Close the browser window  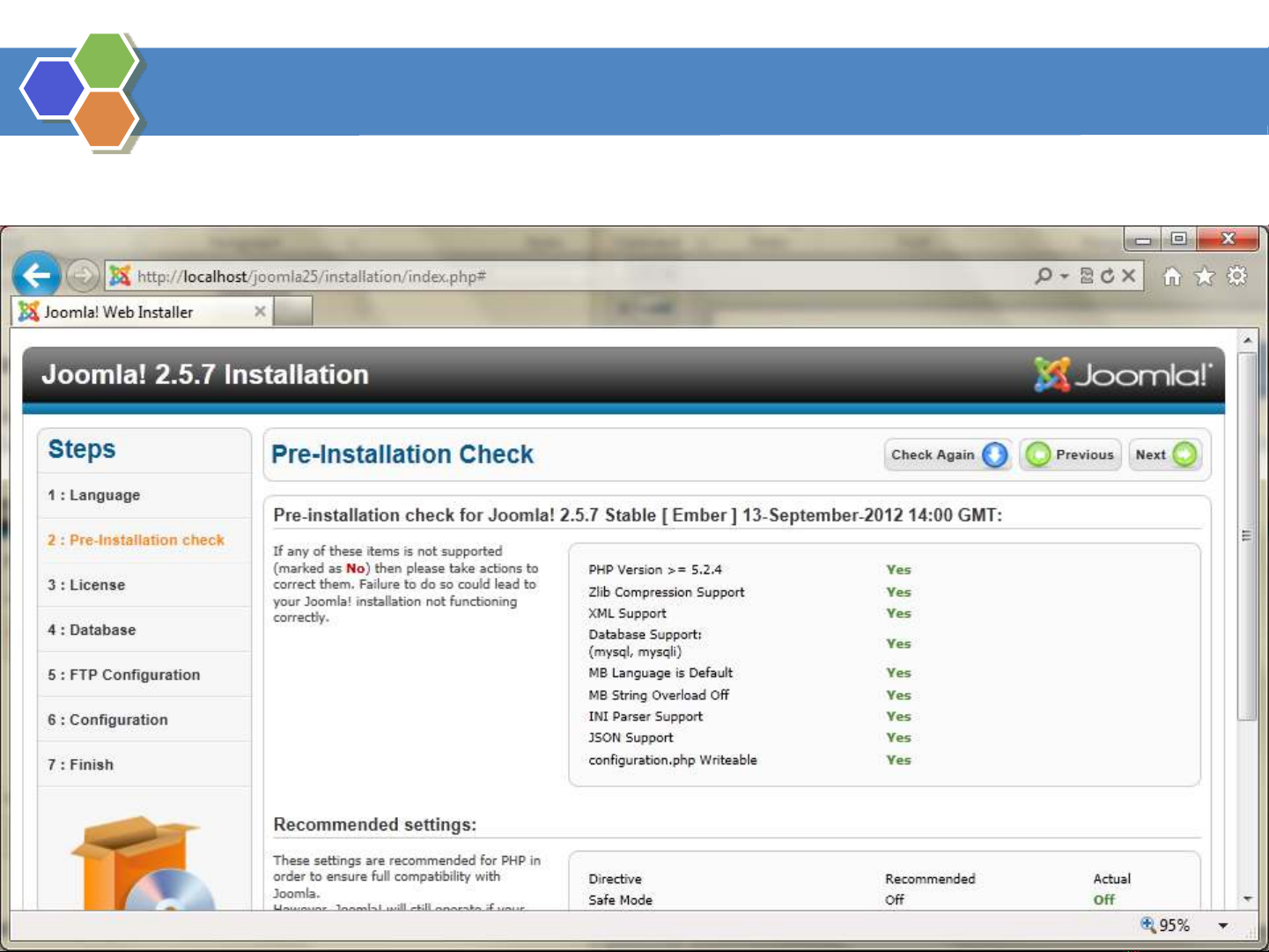[1228, 239]
